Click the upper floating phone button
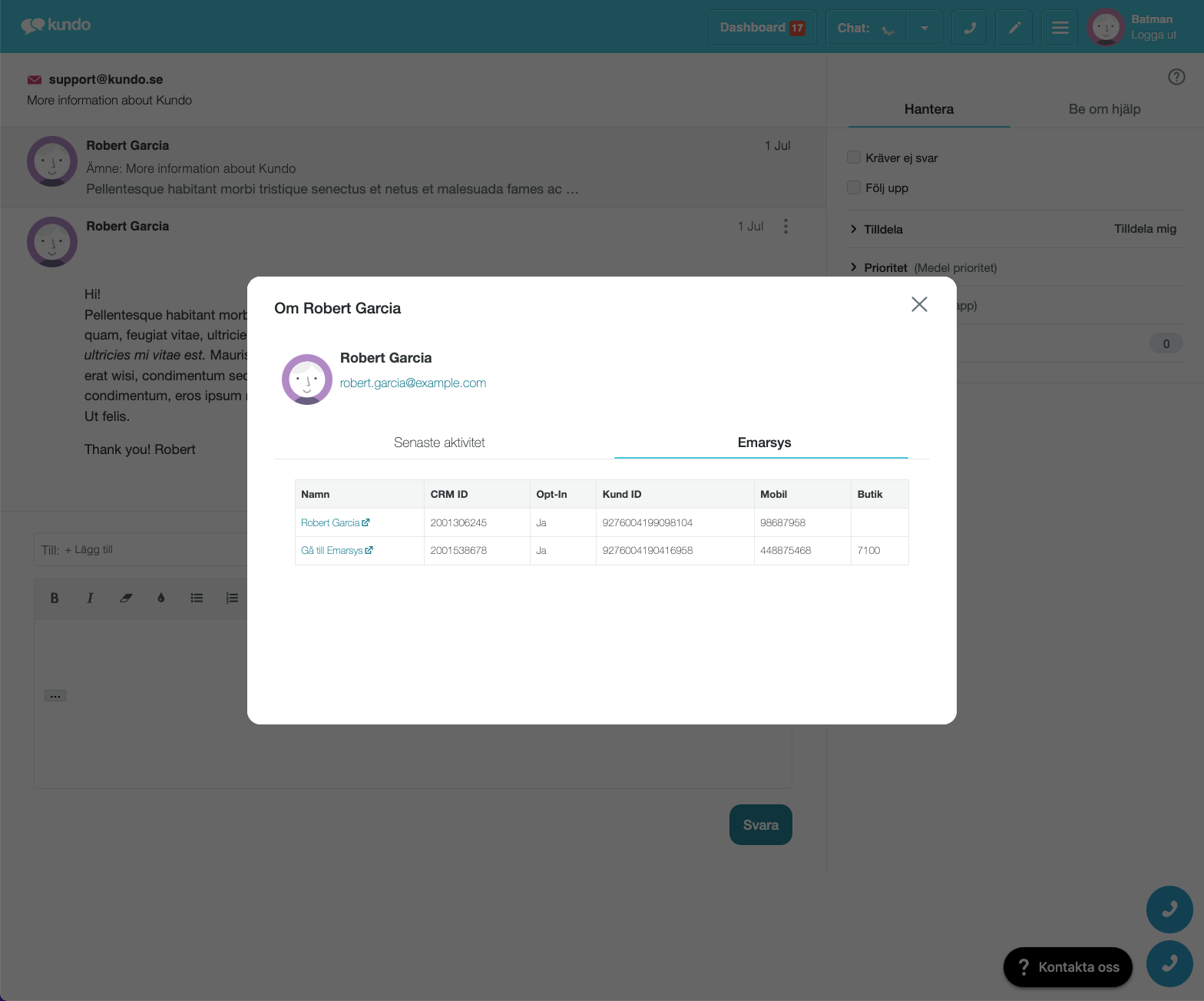This screenshot has height=1001, width=1204. tap(1169, 910)
